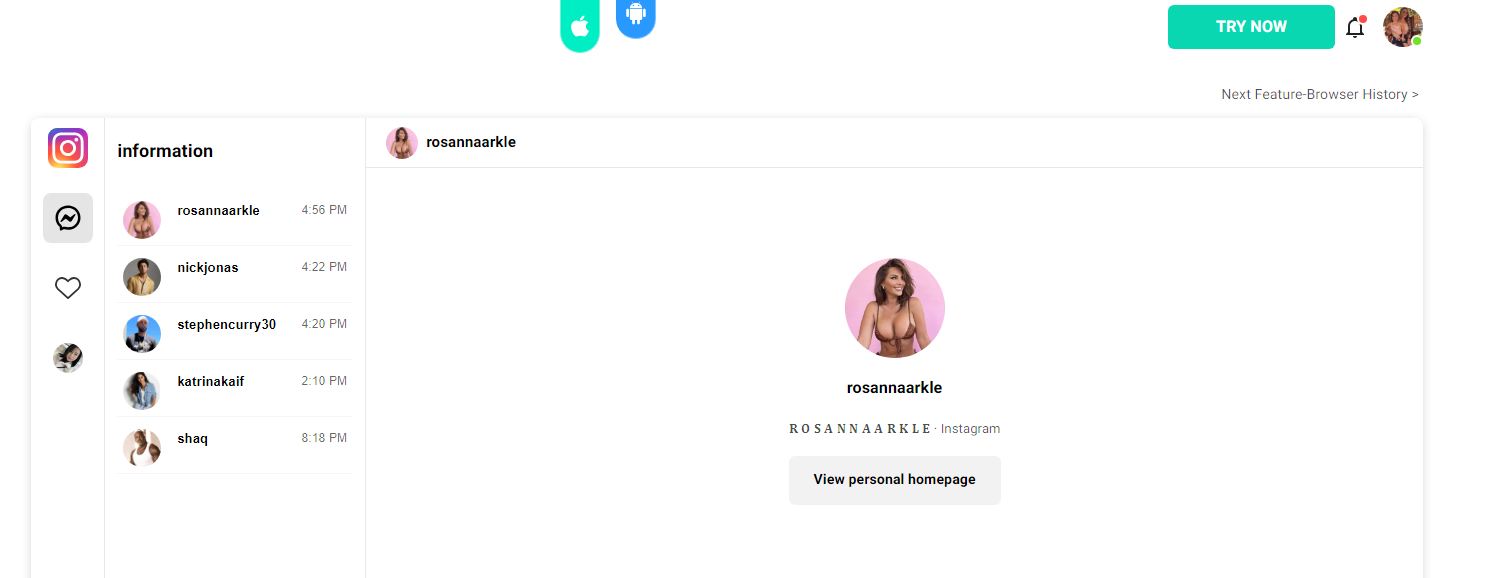The height and width of the screenshot is (578, 1497).
Task: Open the katrinakaif conversation
Action: (x=235, y=389)
